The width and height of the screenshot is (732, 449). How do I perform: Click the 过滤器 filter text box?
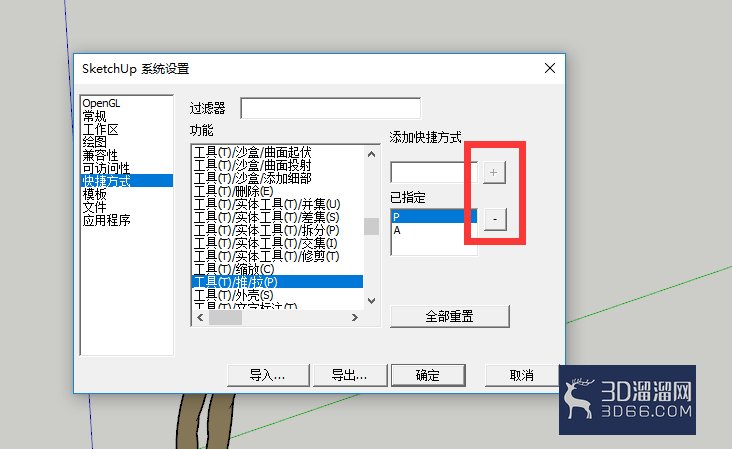[330, 108]
